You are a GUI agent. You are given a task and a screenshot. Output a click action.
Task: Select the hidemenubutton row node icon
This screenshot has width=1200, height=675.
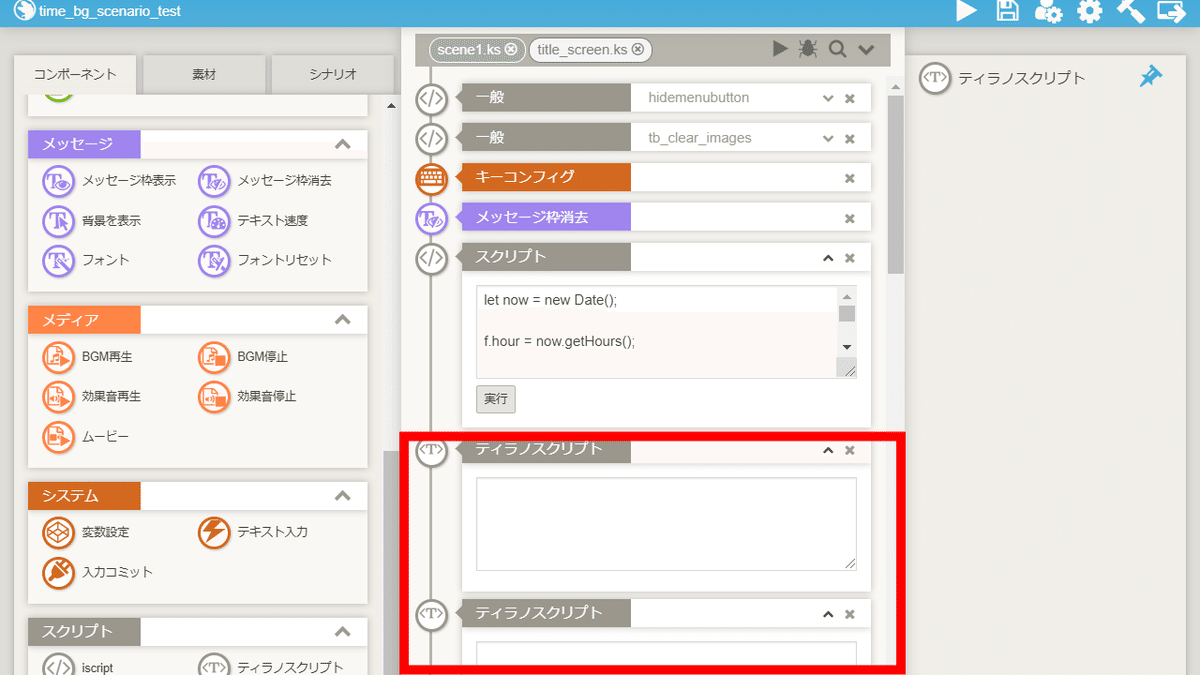[x=431, y=98]
